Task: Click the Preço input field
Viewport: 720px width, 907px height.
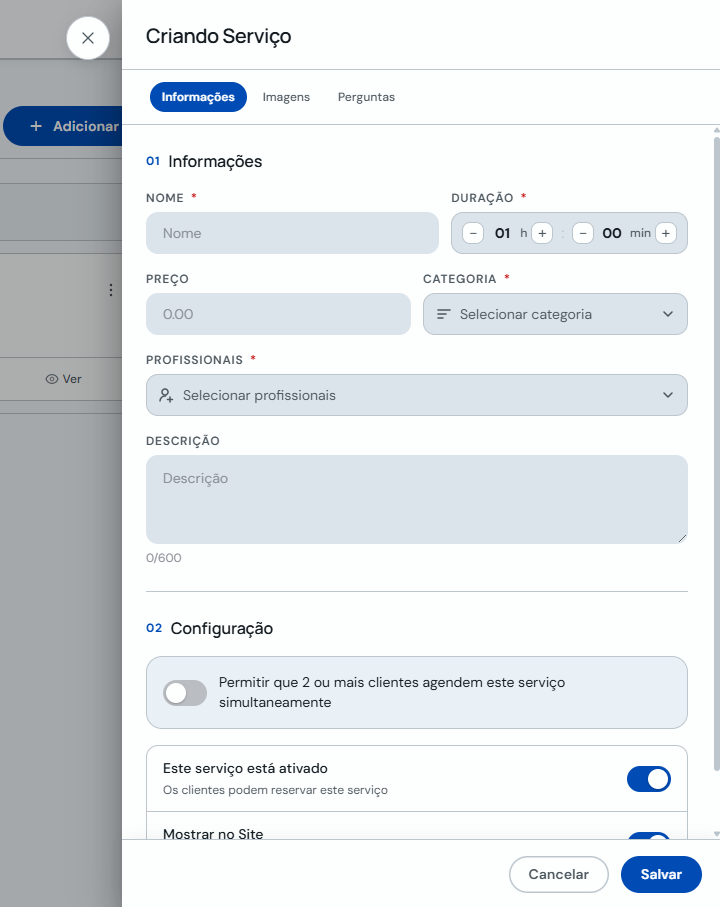Action: [x=278, y=314]
